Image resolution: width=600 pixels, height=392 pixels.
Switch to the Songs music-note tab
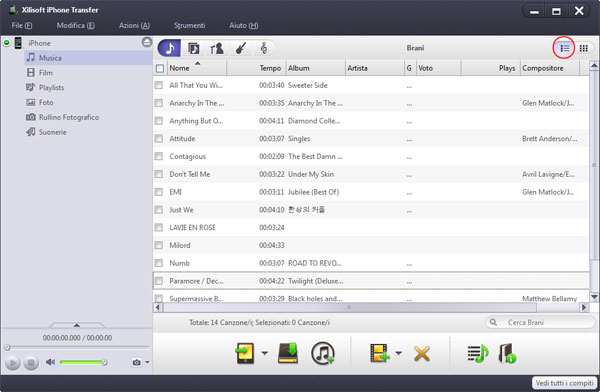pos(169,48)
